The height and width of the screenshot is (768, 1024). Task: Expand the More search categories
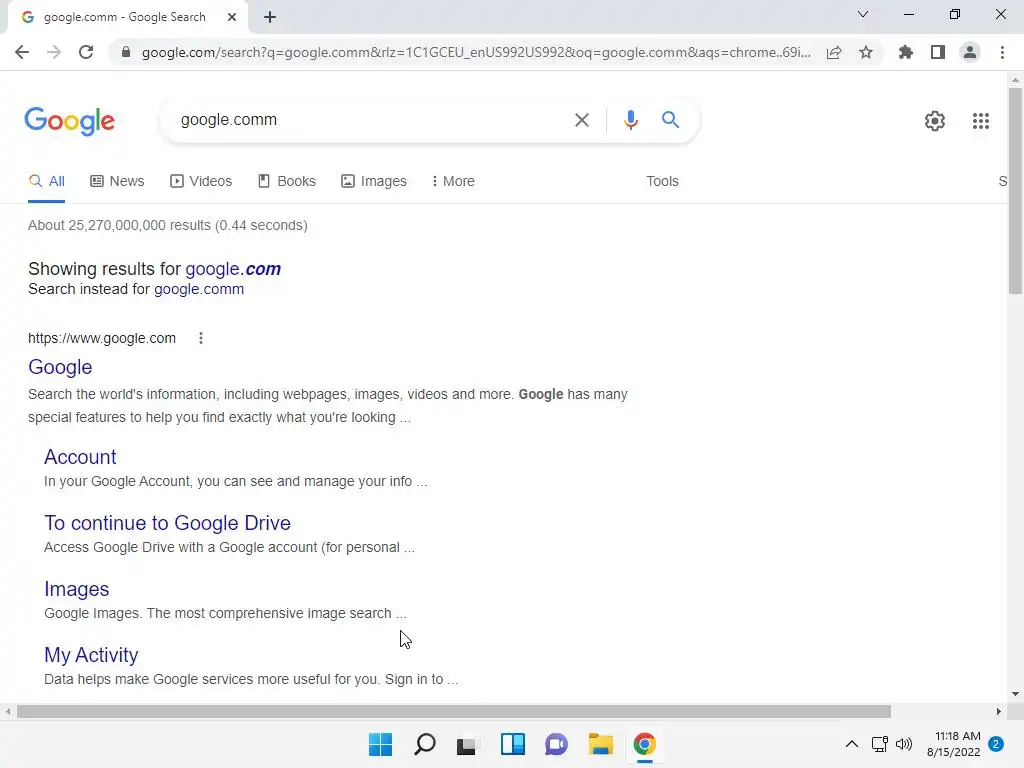pyautogui.click(x=453, y=182)
